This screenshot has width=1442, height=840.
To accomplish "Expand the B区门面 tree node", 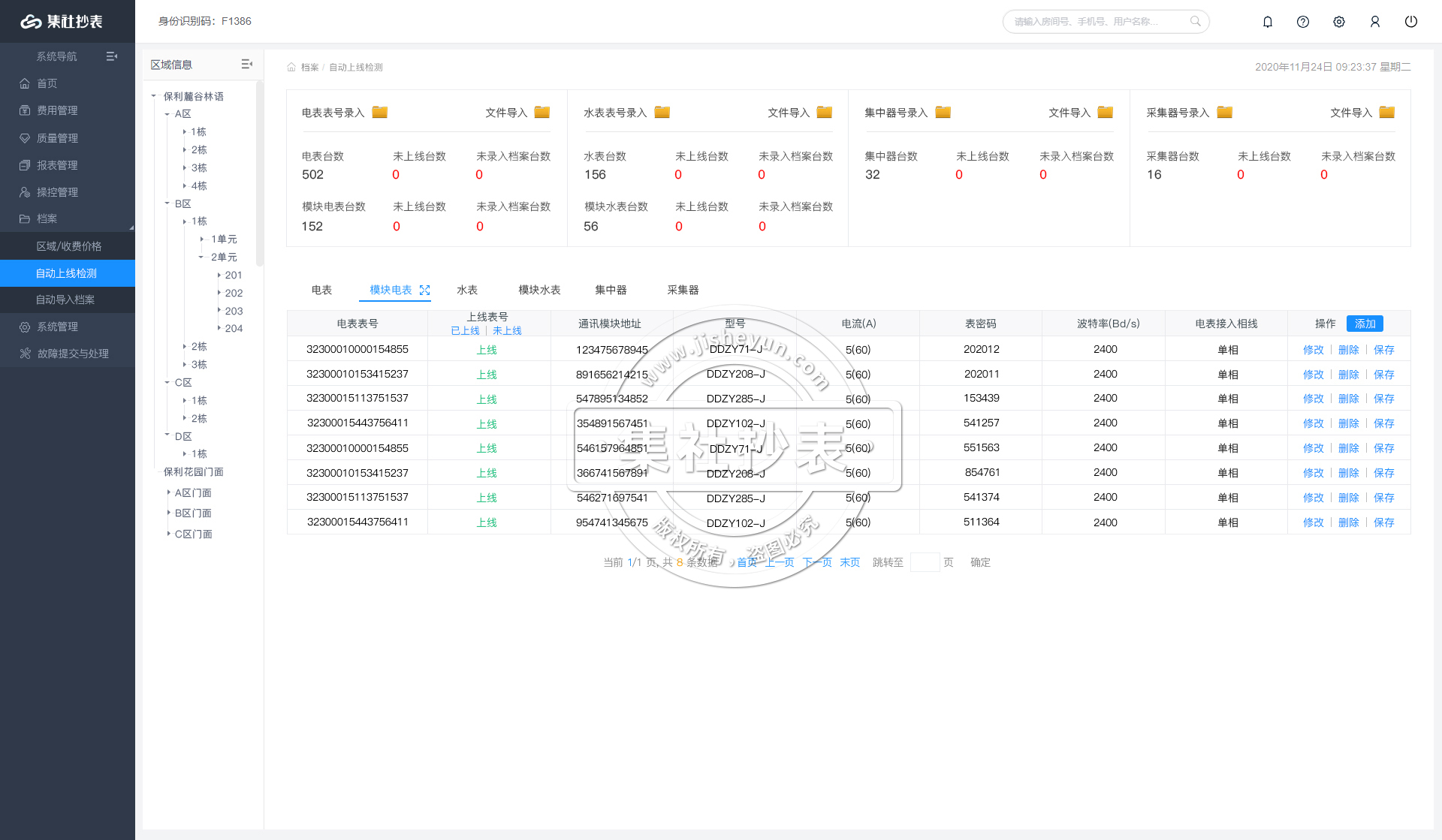I will pos(168,513).
